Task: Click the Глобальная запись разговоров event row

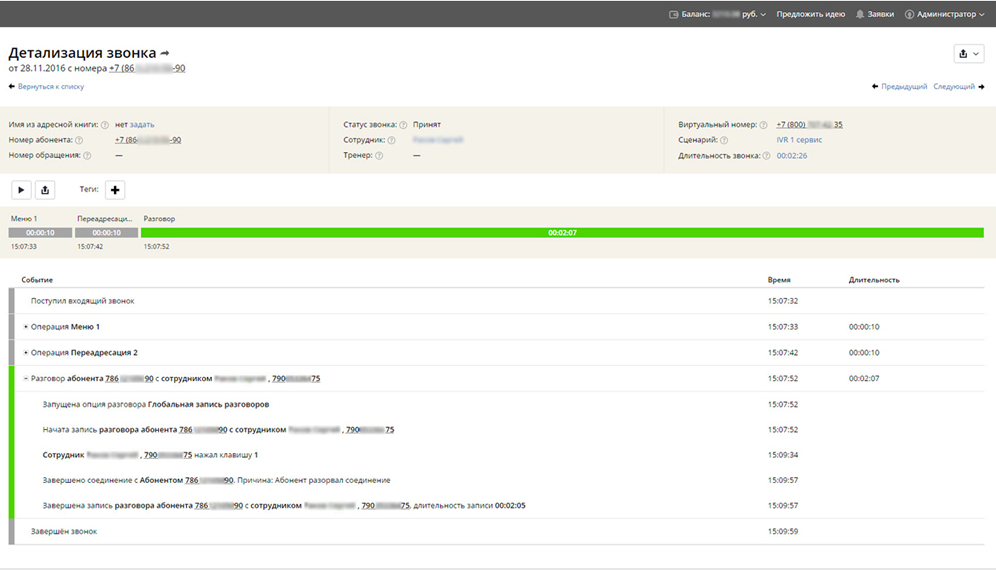Action: [x=496, y=404]
